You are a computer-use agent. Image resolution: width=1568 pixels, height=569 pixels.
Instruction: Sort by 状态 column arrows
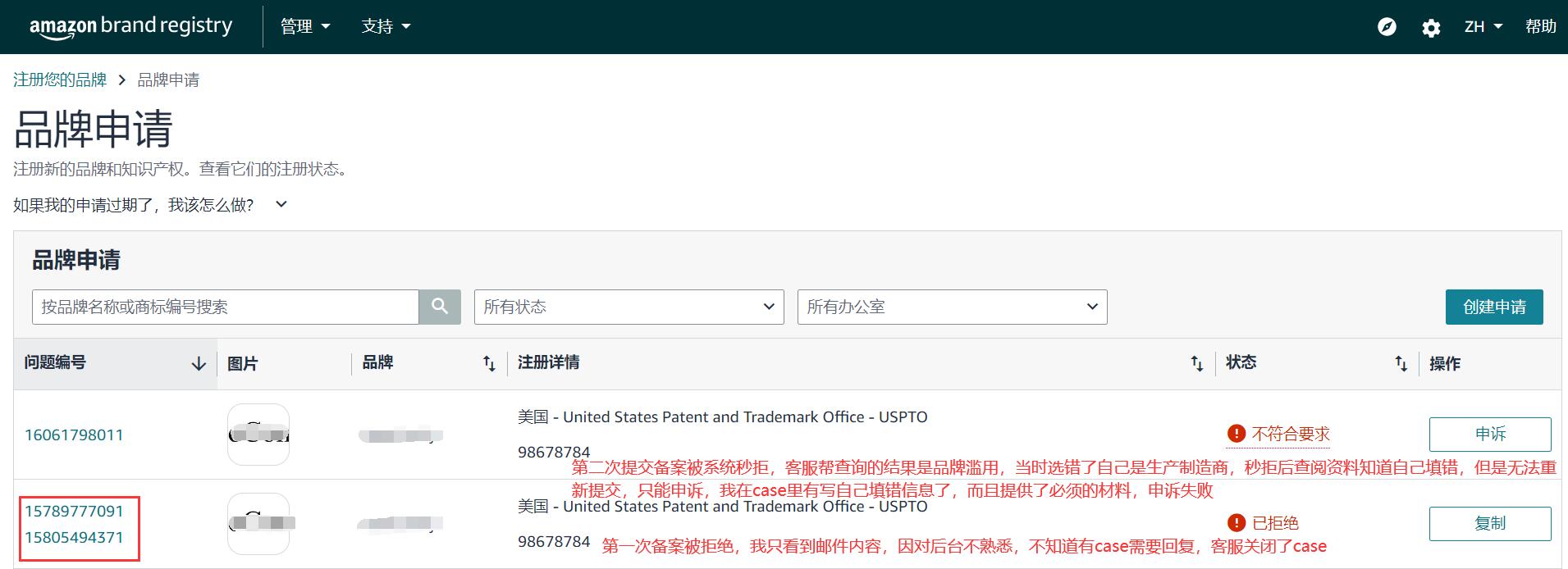(x=1401, y=363)
